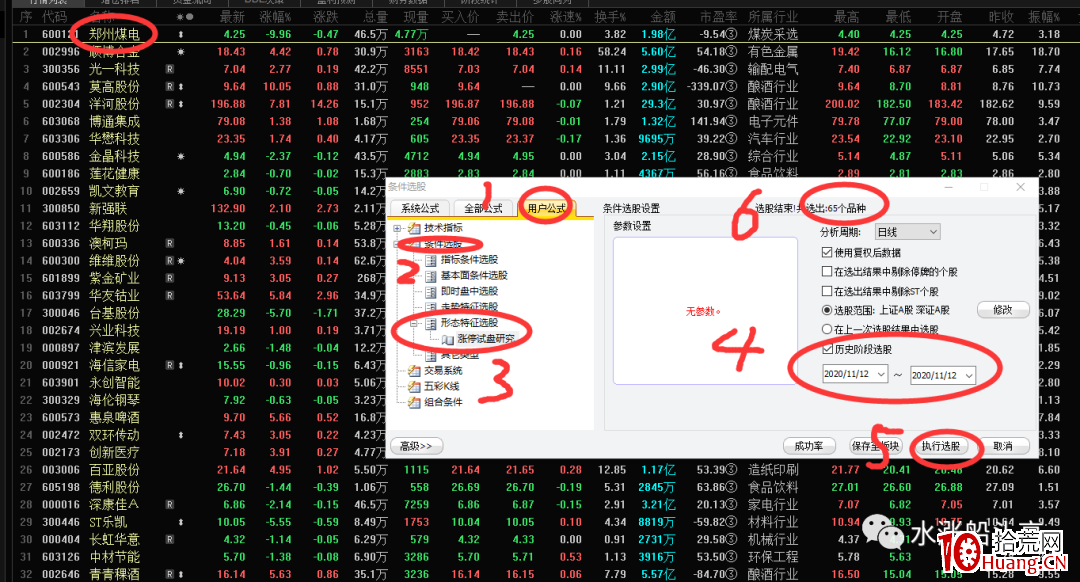Click the book icon beside 涨停试盘研究
This screenshot has height=582, width=1080.
point(448,339)
